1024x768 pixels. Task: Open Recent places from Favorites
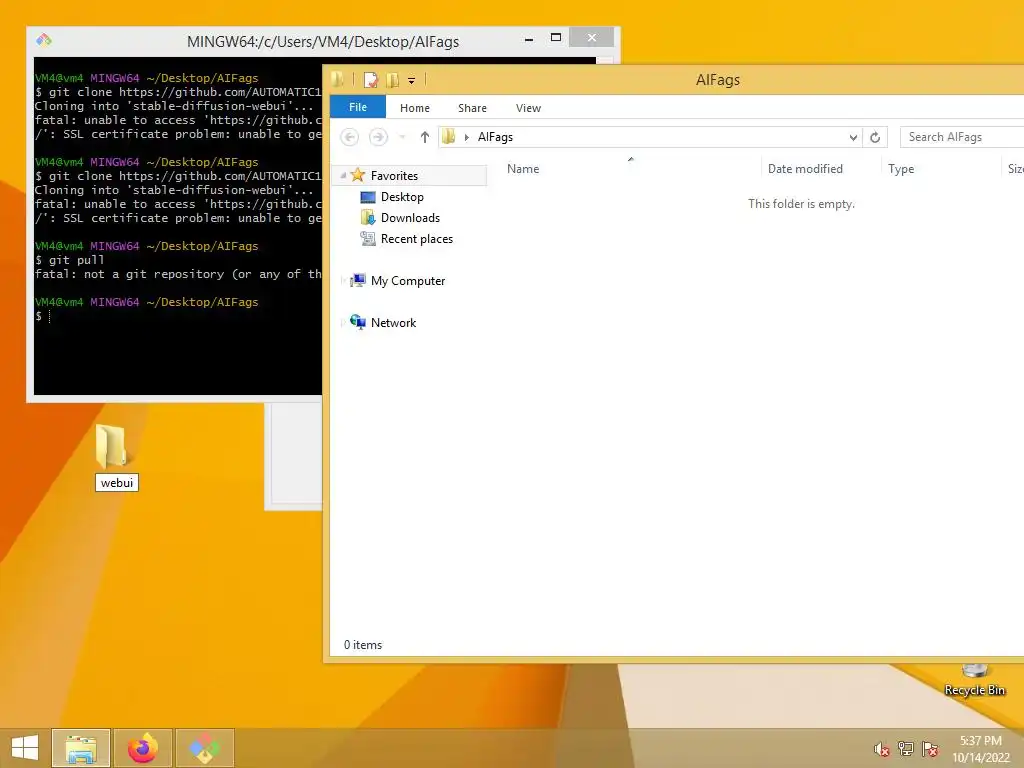(x=416, y=239)
